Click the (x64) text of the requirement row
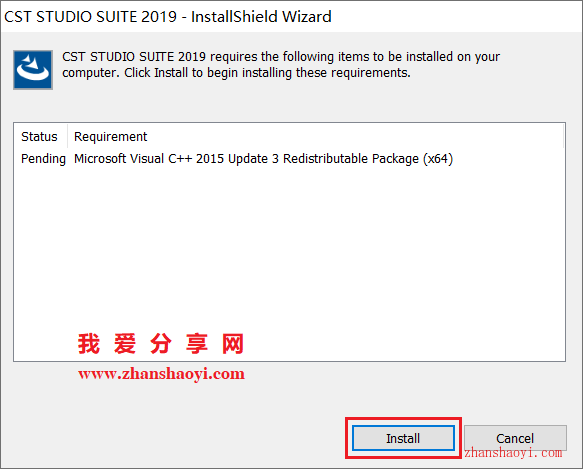 click(x=438, y=159)
